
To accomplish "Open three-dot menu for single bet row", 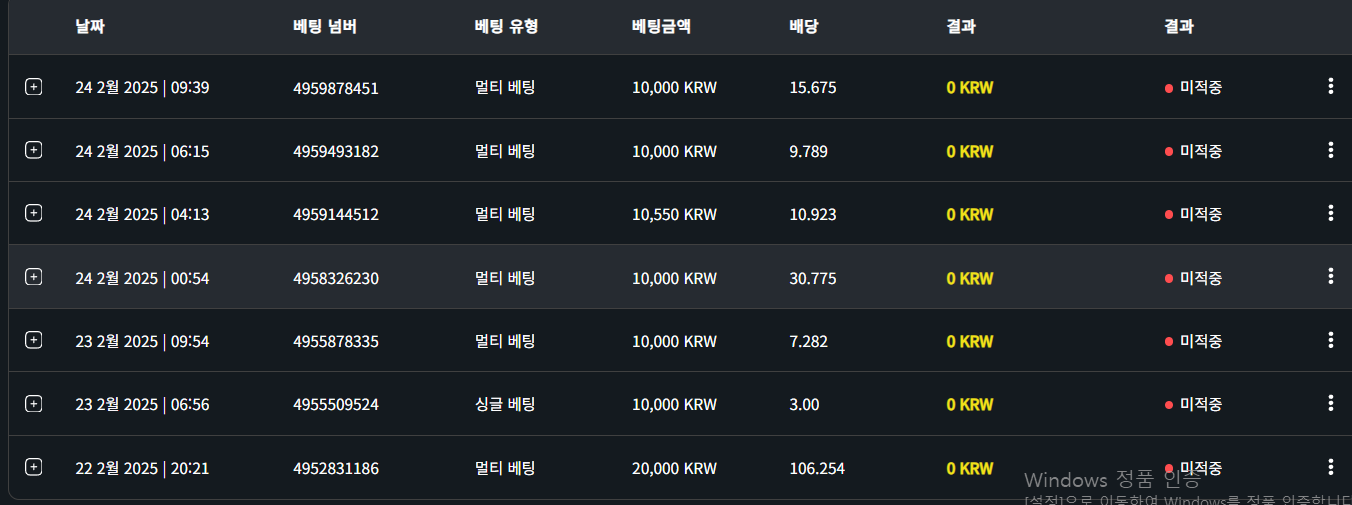I will (x=1330, y=403).
